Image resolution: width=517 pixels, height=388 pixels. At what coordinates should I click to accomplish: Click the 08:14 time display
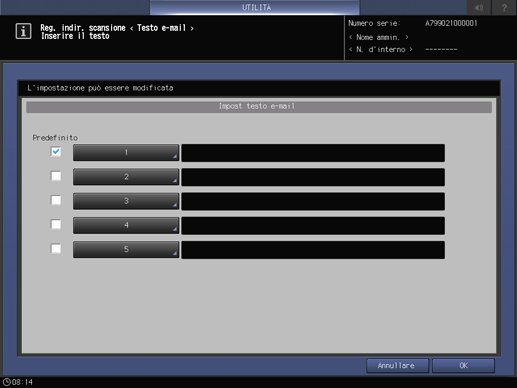22,382
